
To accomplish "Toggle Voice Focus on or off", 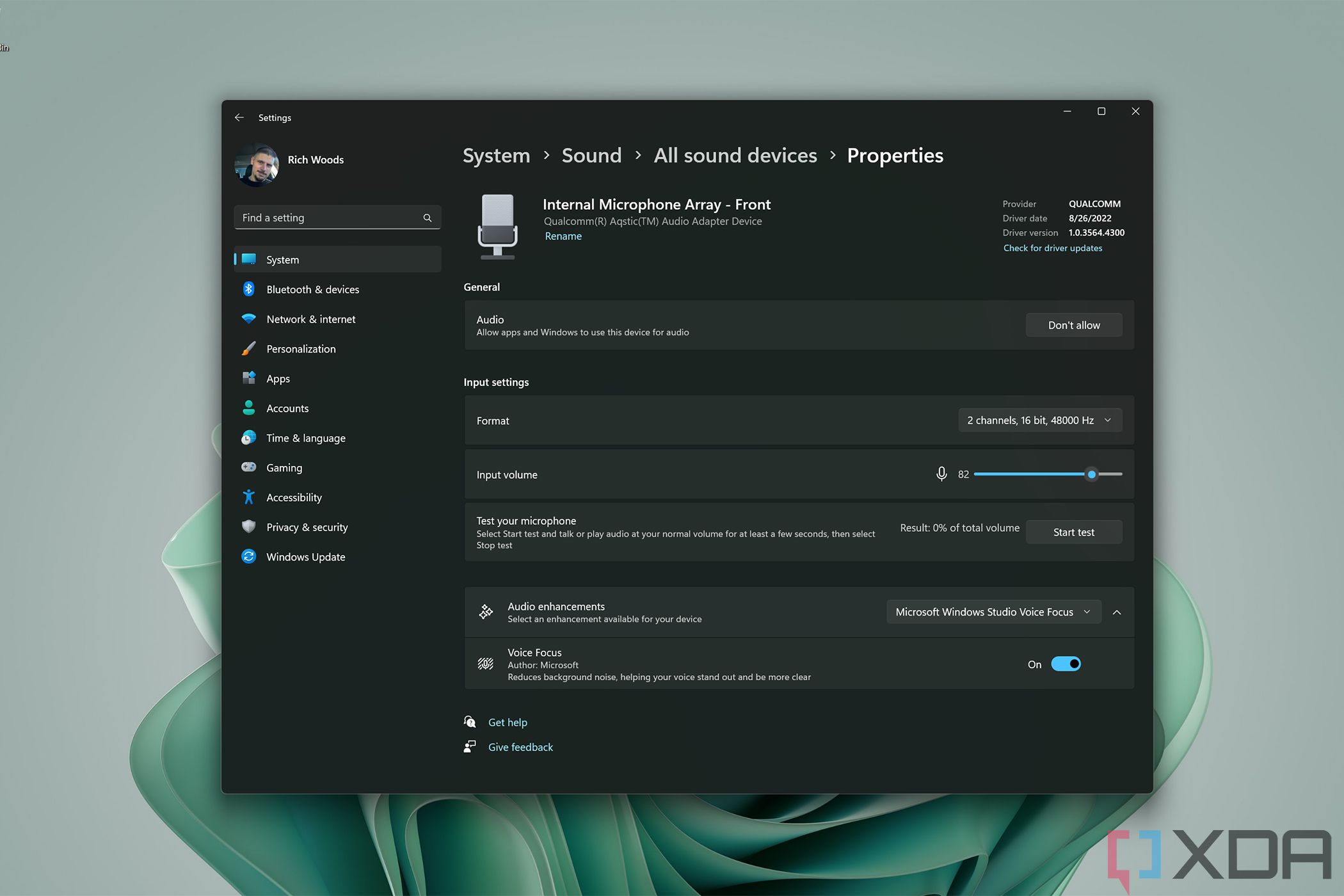I will pyautogui.click(x=1066, y=663).
